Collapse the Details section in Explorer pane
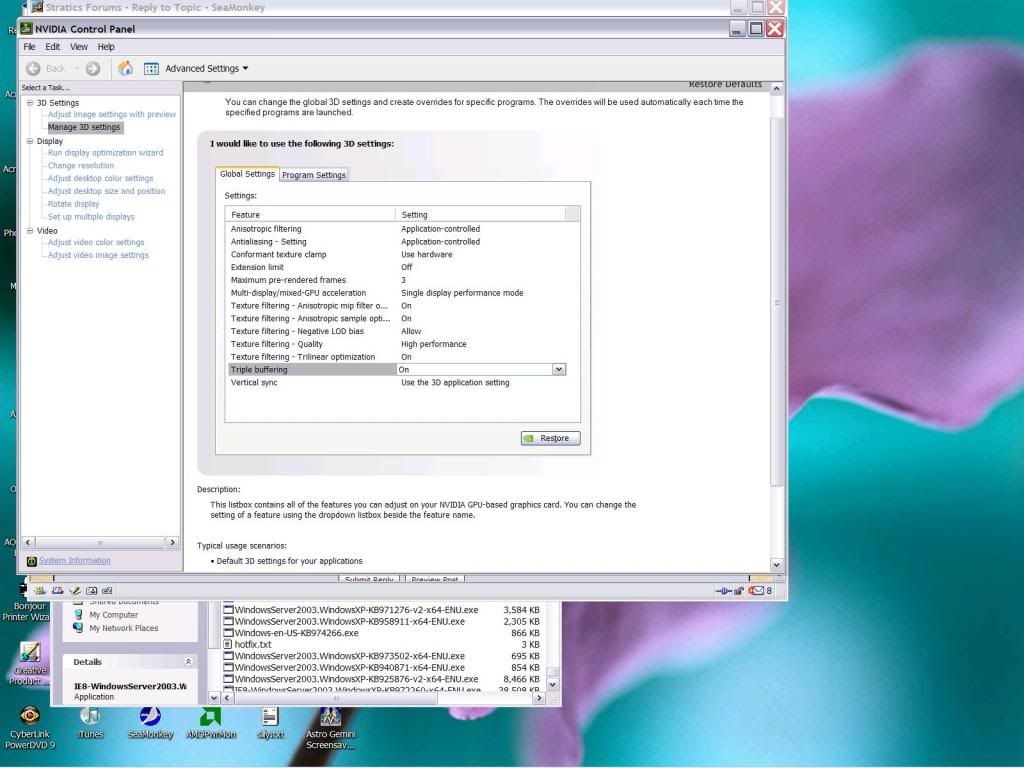Screen dimensions: 1024x768 188,662
